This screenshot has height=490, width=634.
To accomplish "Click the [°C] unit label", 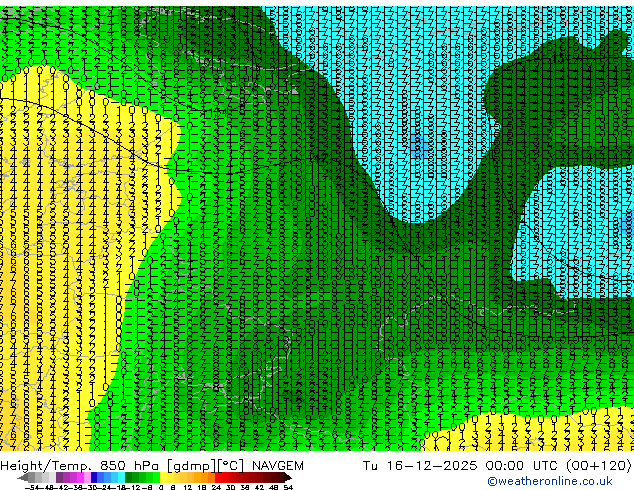I will click(x=230, y=466).
